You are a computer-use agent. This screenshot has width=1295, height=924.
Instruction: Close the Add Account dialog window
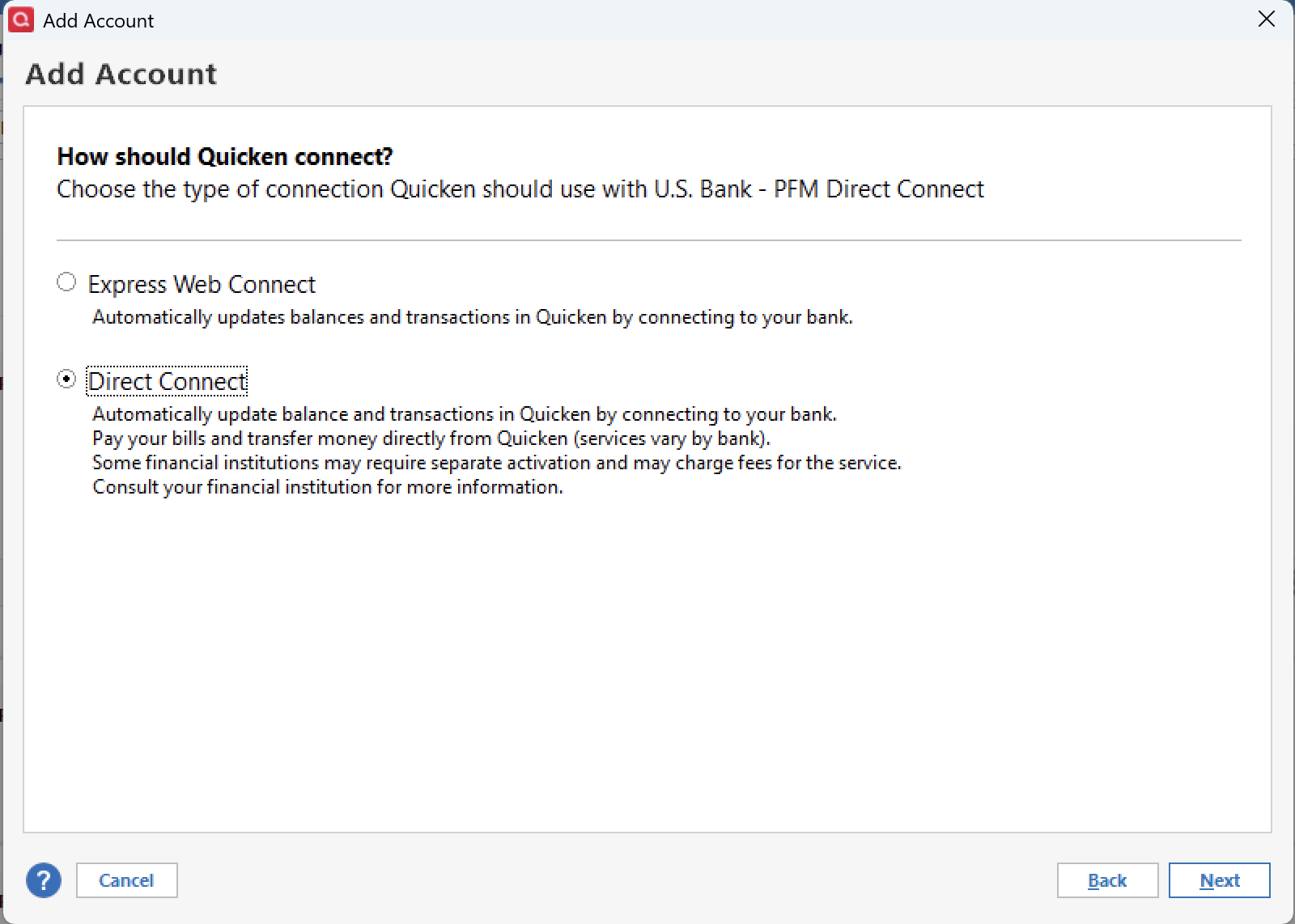[x=1266, y=19]
